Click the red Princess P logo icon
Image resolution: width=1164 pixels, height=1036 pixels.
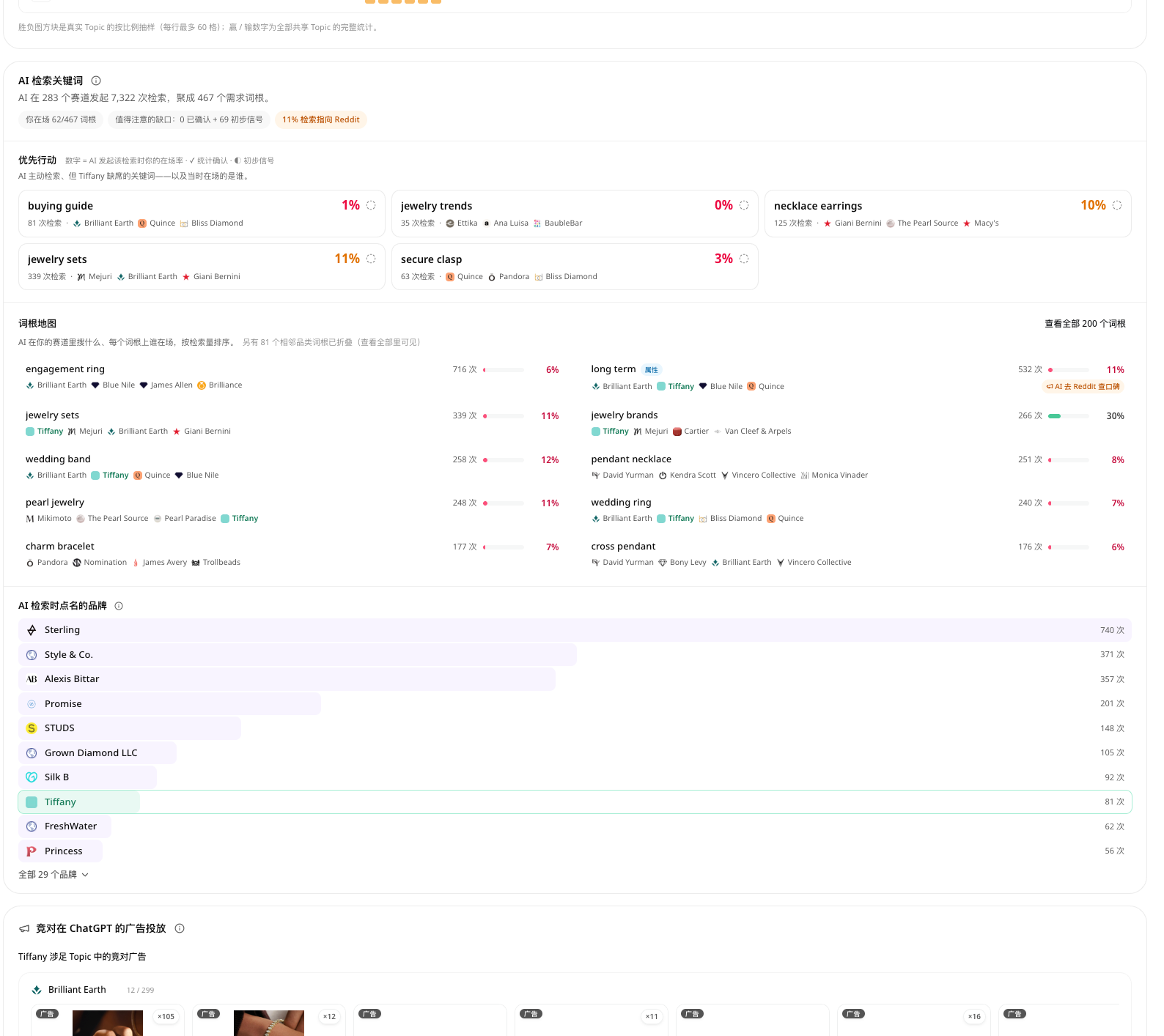(32, 851)
